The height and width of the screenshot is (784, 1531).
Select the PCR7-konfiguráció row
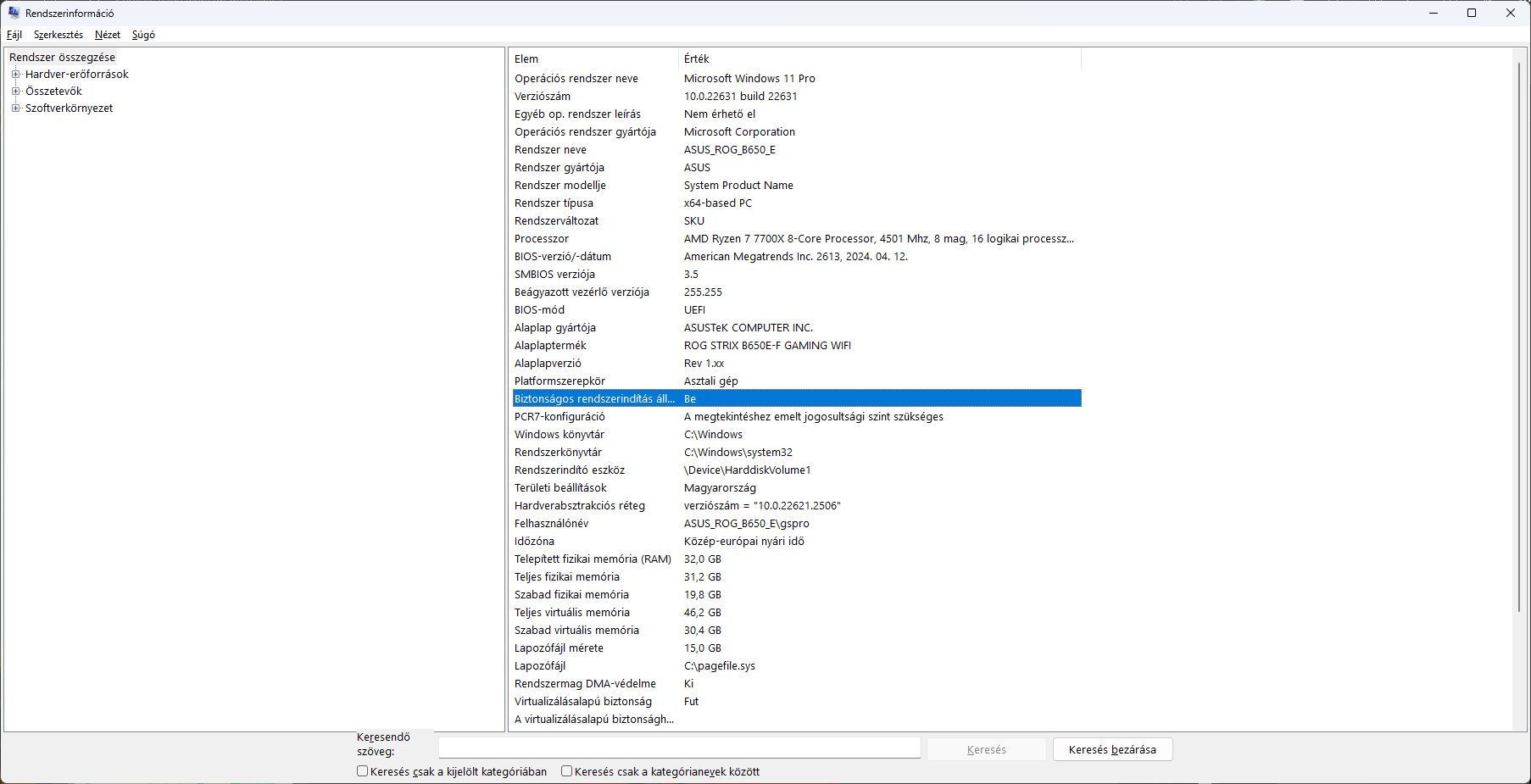(797, 416)
